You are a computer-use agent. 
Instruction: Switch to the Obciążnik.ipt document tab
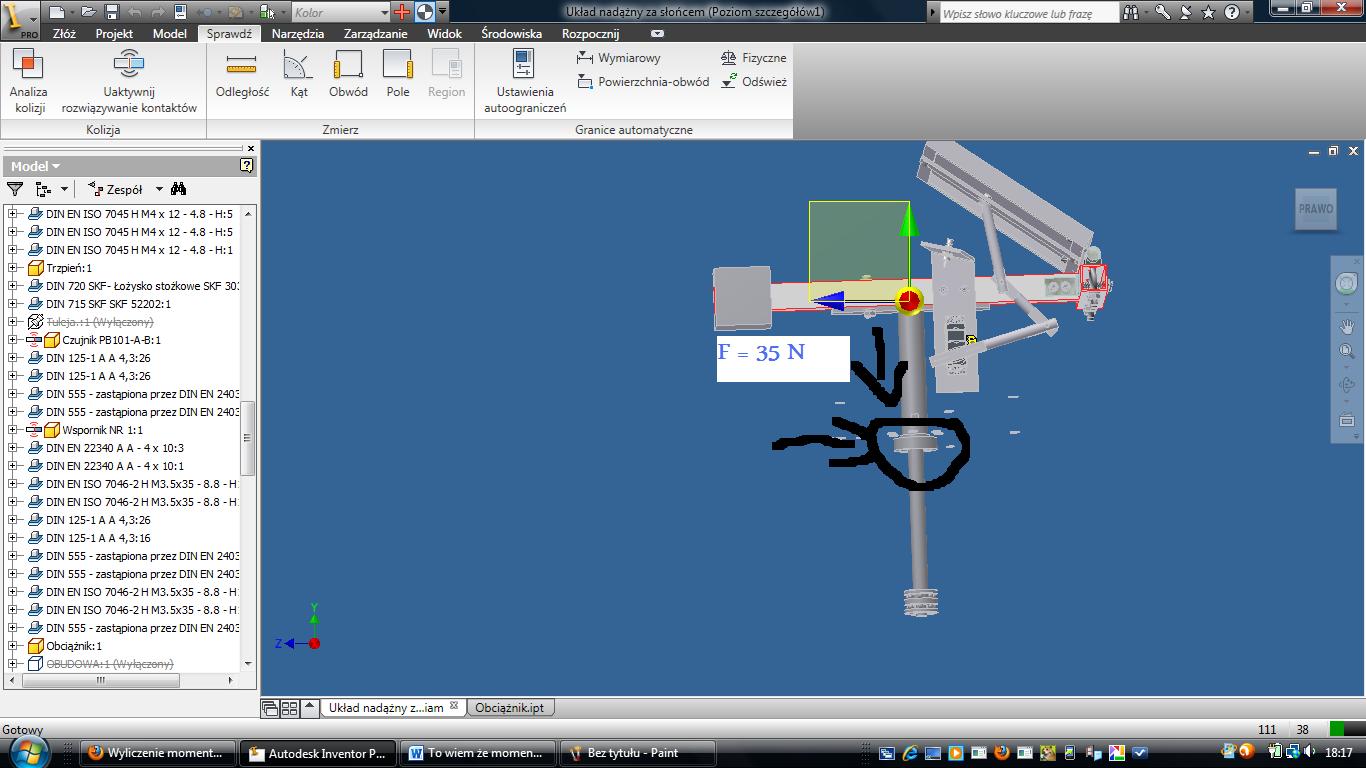510,707
